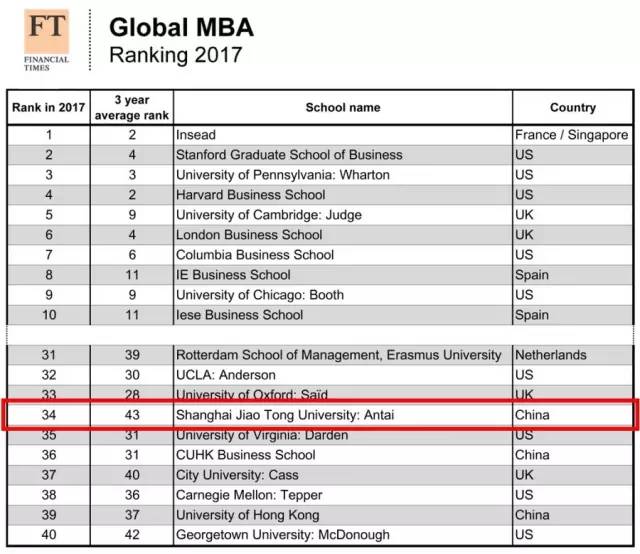
Task: Click the IE Business School entry
Action: pyautogui.click(x=231, y=275)
